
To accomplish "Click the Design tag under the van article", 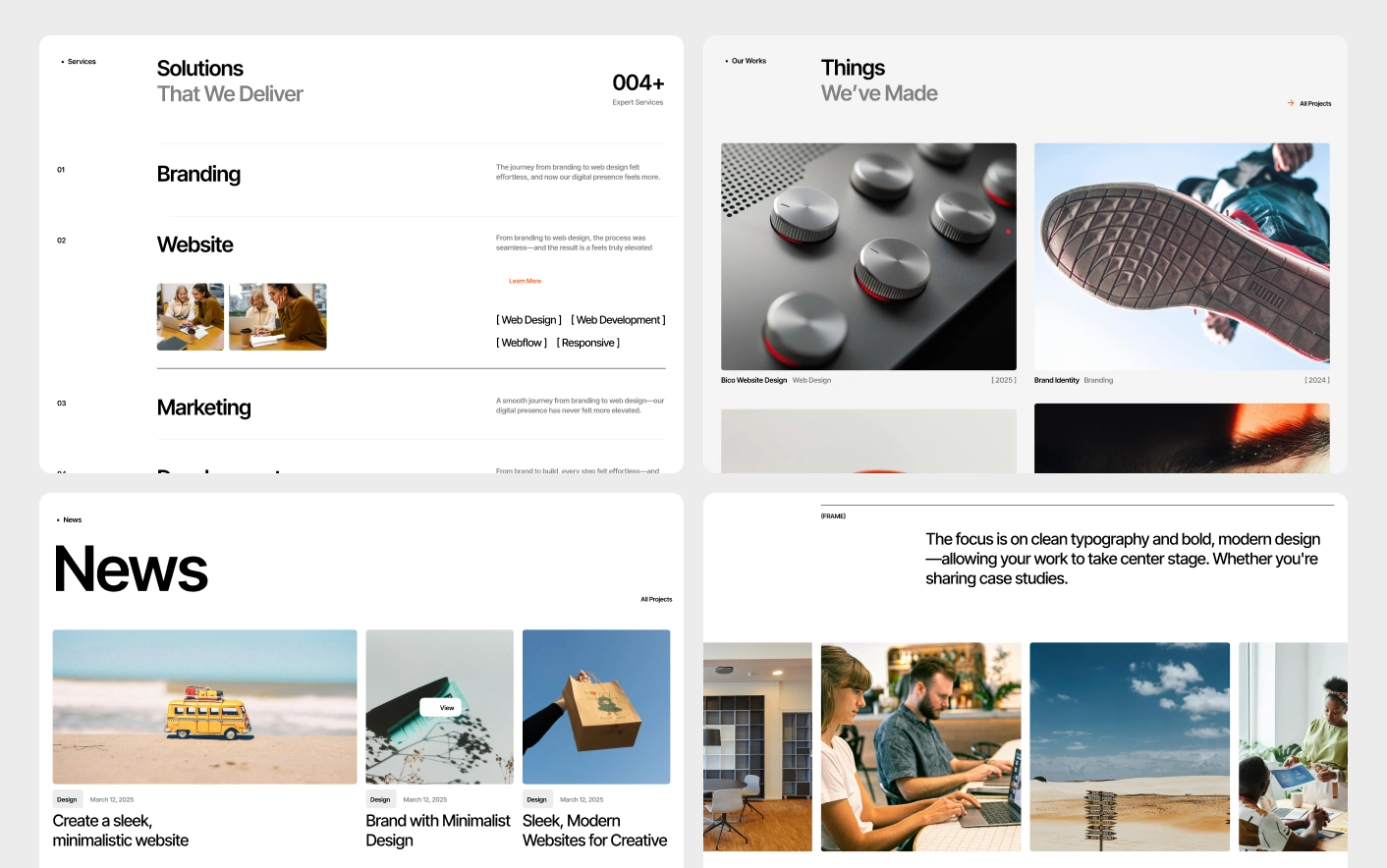I will pos(67,799).
